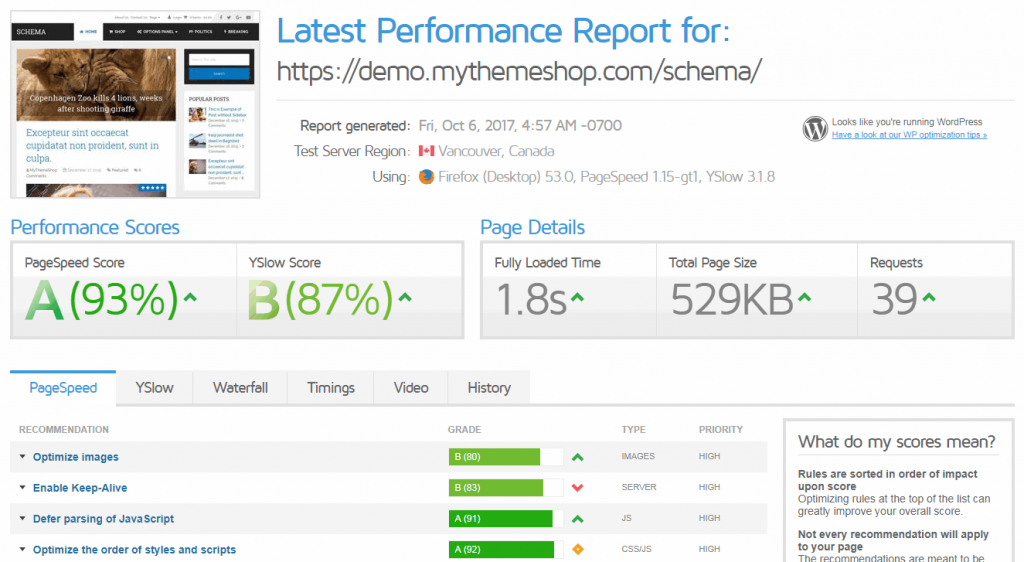Click green up arrow in Defer parsing row
The image size is (1024, 562).
pos(577,519)
